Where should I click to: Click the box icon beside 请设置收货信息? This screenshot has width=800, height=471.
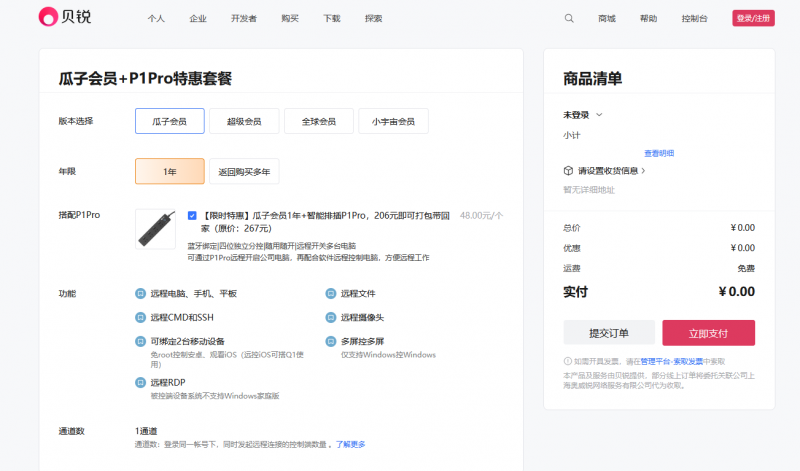pos(568,170)
